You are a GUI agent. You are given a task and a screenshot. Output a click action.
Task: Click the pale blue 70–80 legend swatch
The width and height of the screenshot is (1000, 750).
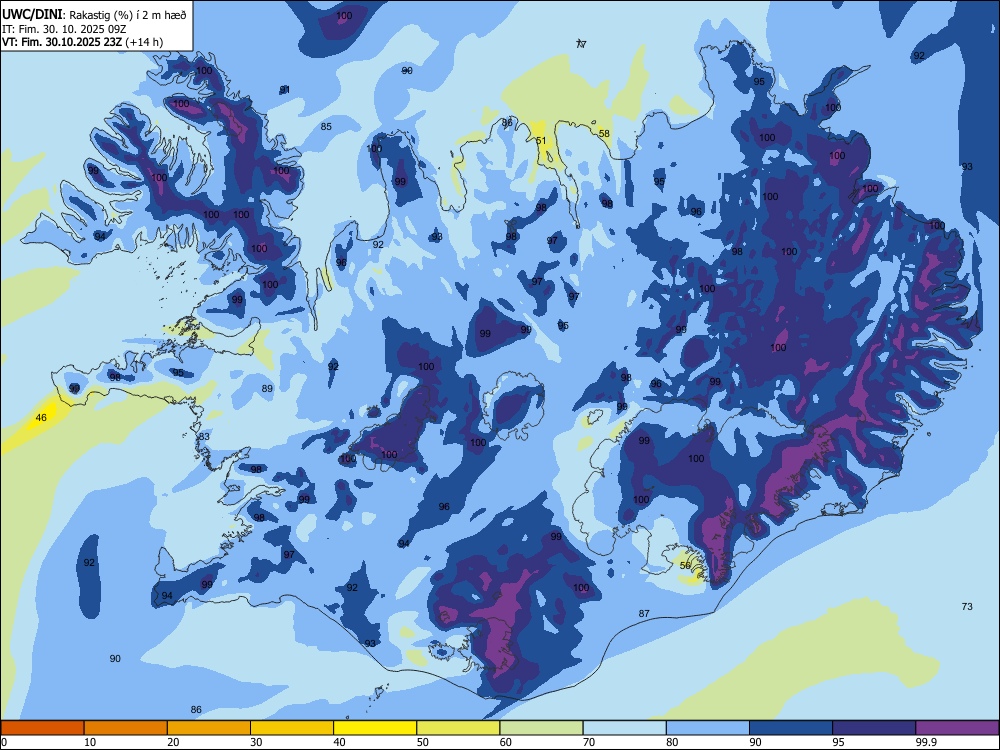(x=624, y=728)
